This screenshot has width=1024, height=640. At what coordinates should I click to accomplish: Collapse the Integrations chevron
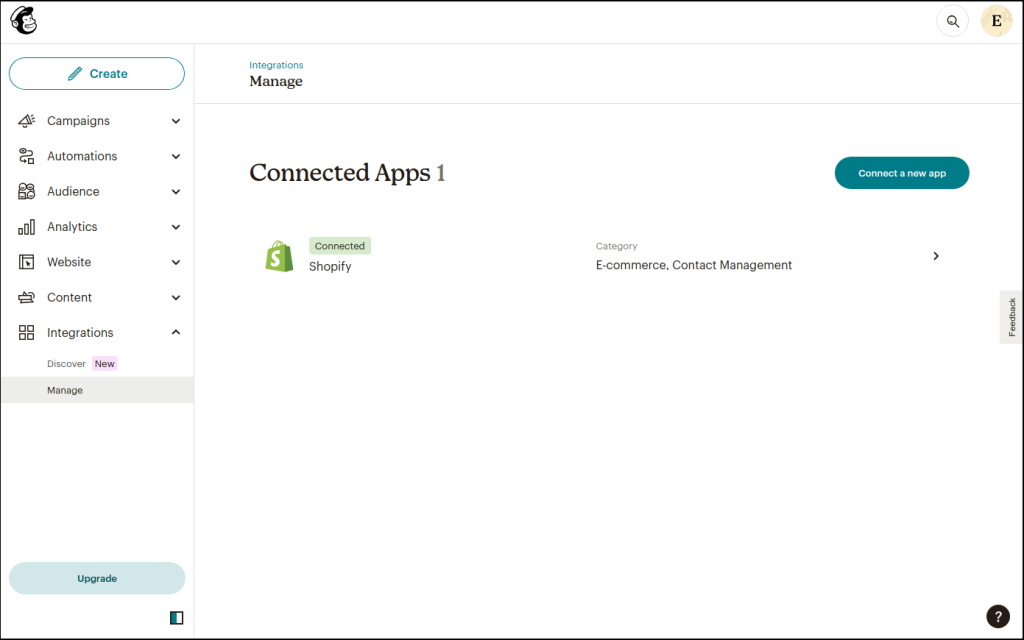(176, 332)
